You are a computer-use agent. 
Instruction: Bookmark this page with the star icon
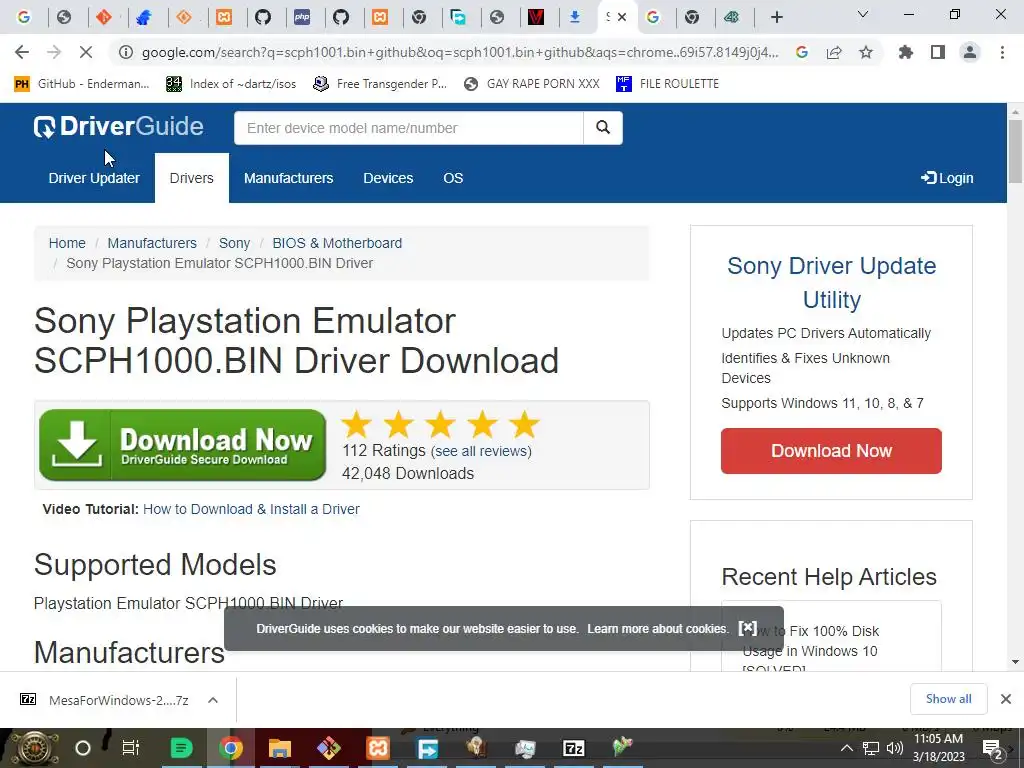[x=866, y=52]
